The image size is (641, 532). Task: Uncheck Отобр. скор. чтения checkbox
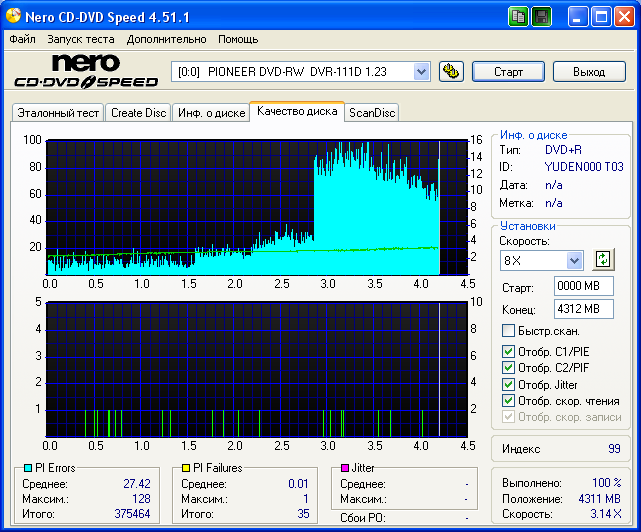tap(508, 400)
